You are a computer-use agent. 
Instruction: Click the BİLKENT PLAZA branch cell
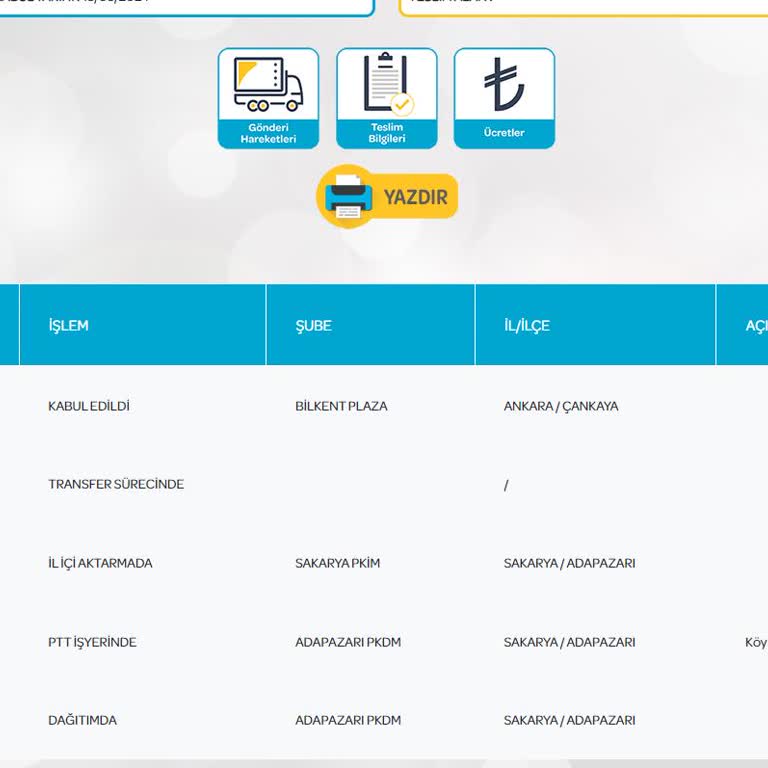pyautogui.click(x=341, y=406)
